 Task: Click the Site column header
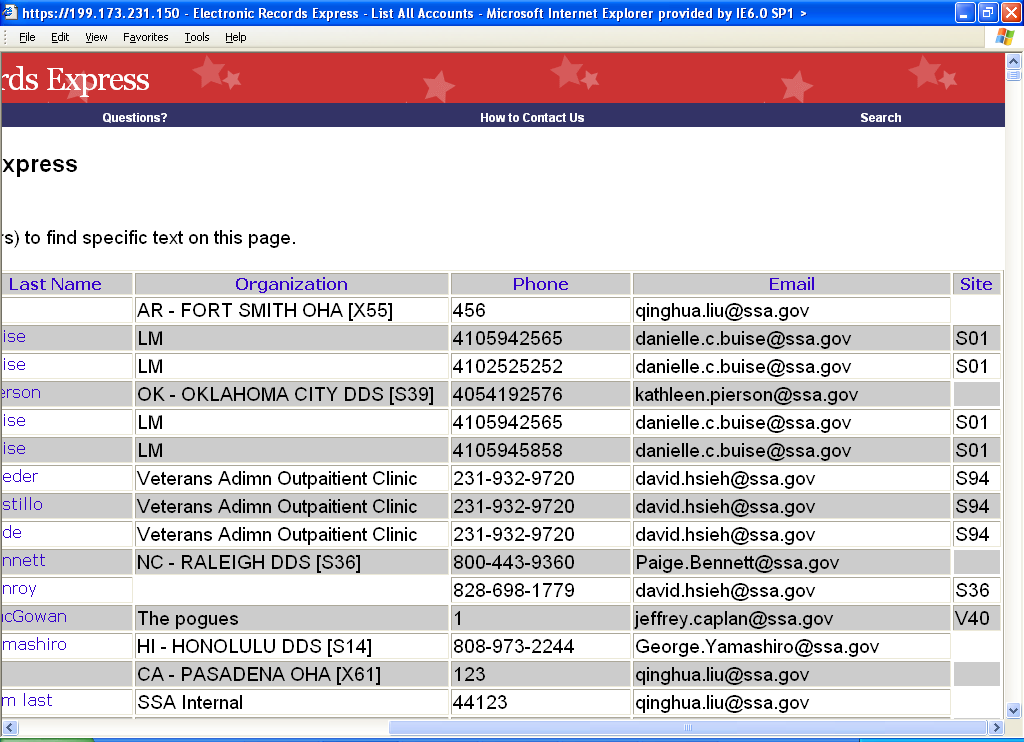975,284
